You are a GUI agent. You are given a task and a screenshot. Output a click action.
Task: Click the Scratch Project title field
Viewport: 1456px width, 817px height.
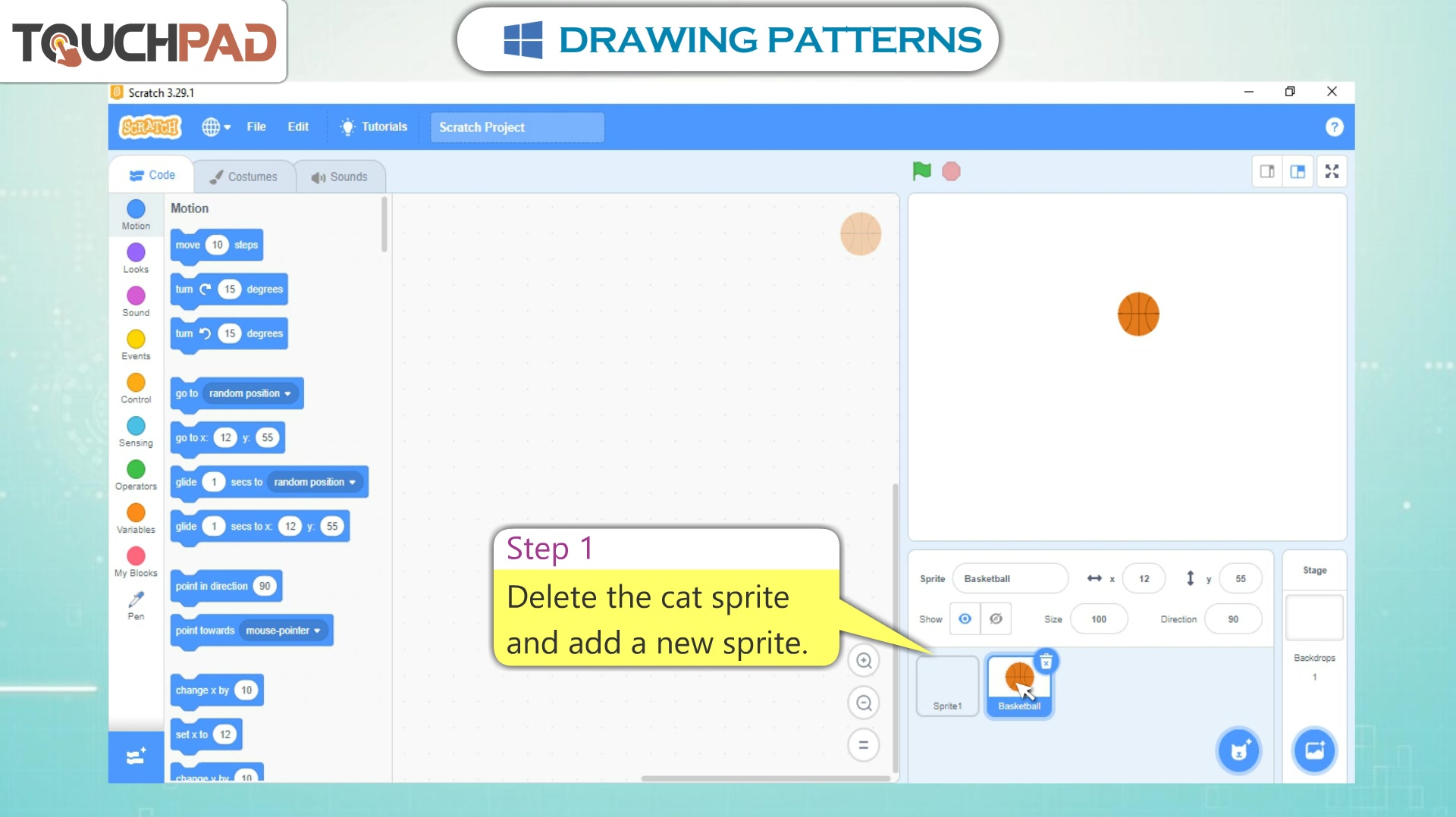pos(517,127)
